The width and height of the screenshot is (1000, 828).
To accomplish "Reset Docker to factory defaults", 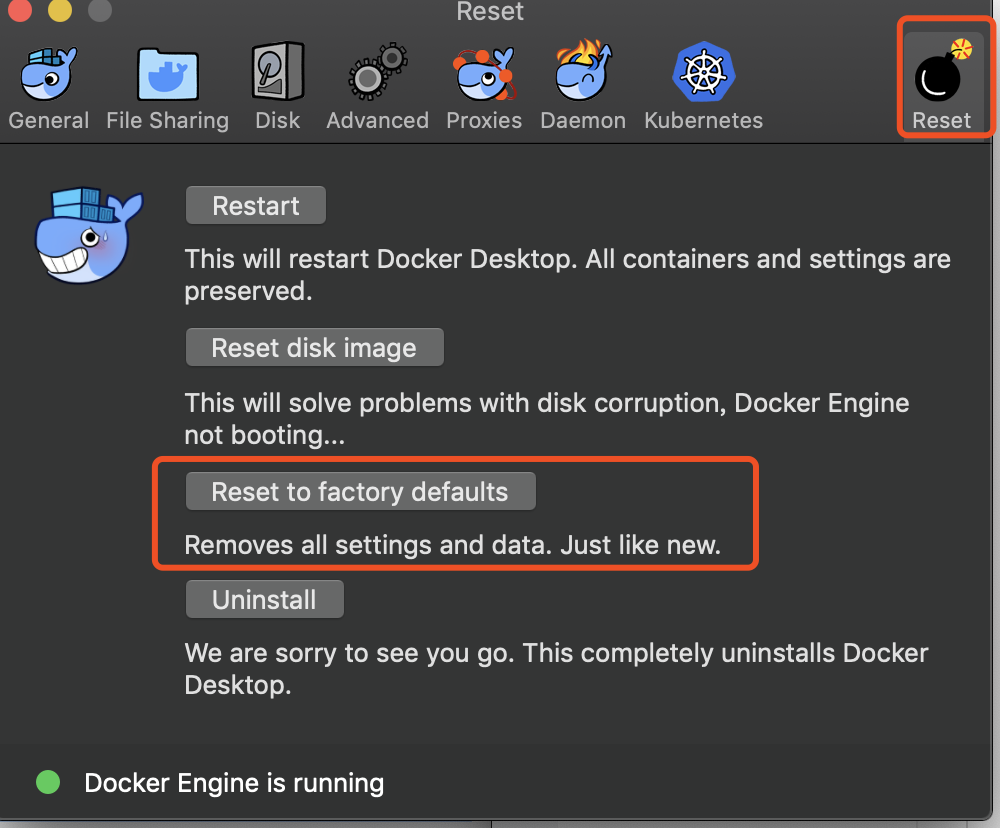I will [x=360, y=491].
